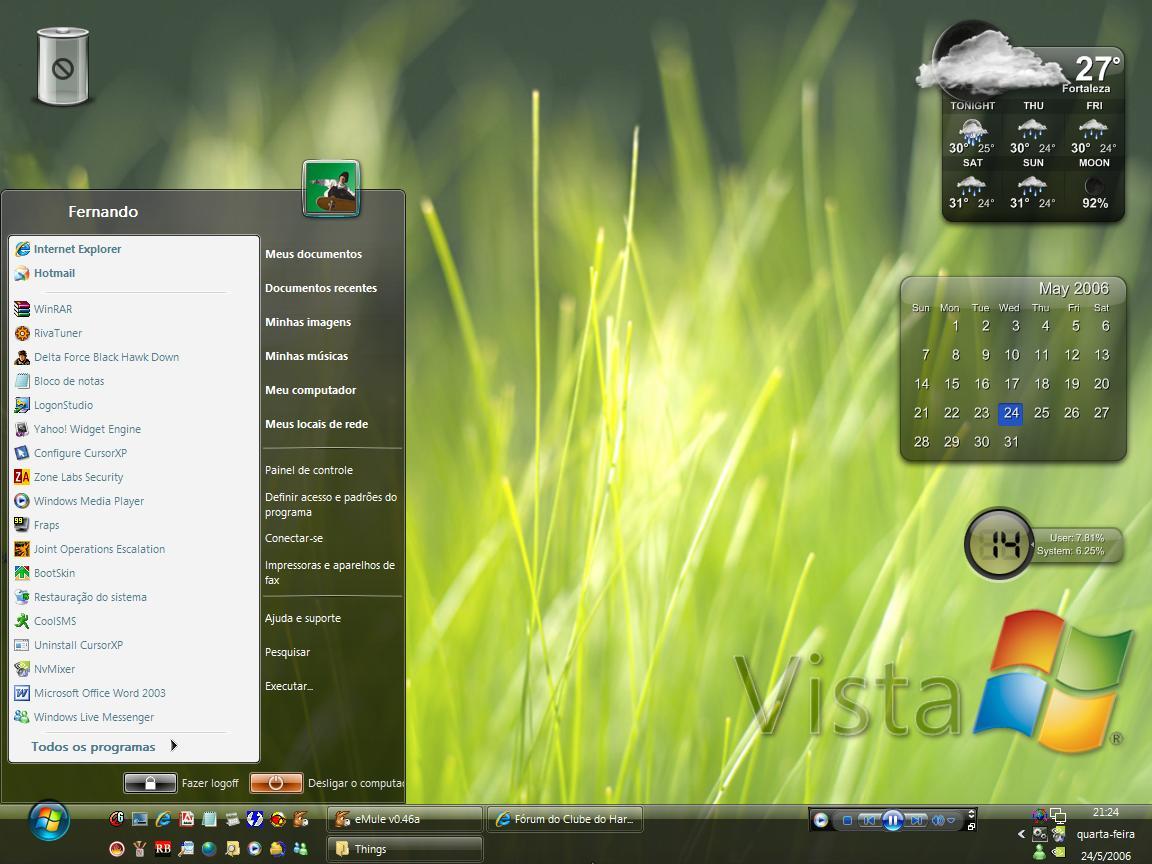The width and height of the screenshot is (1152, 864).
Task: Click the green Messenger tray icon
Action: (1039, 852)
